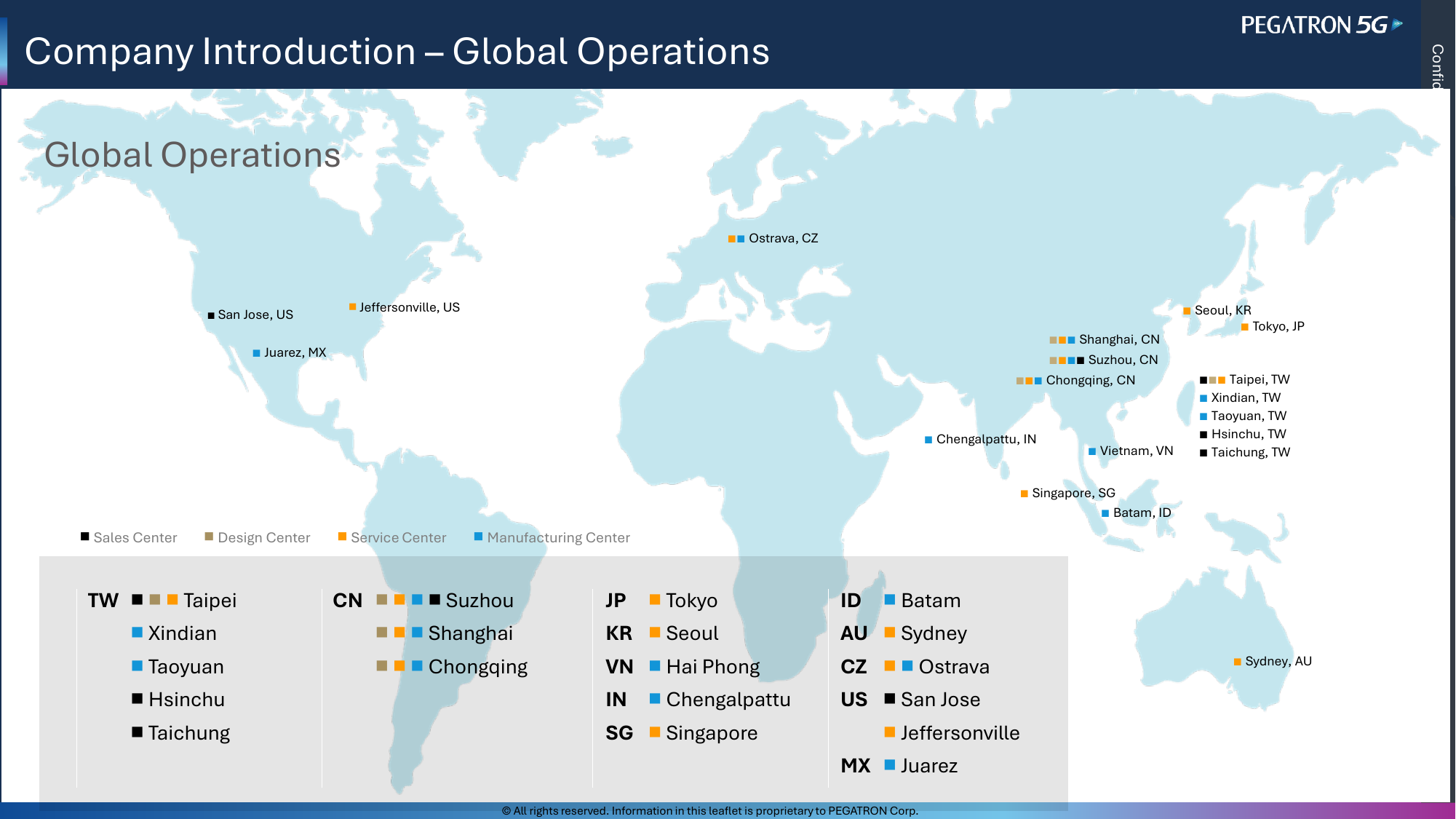Click the black Sales Center legend square
The width and height of the screenshot is (1456, 819).
(85, 537)
